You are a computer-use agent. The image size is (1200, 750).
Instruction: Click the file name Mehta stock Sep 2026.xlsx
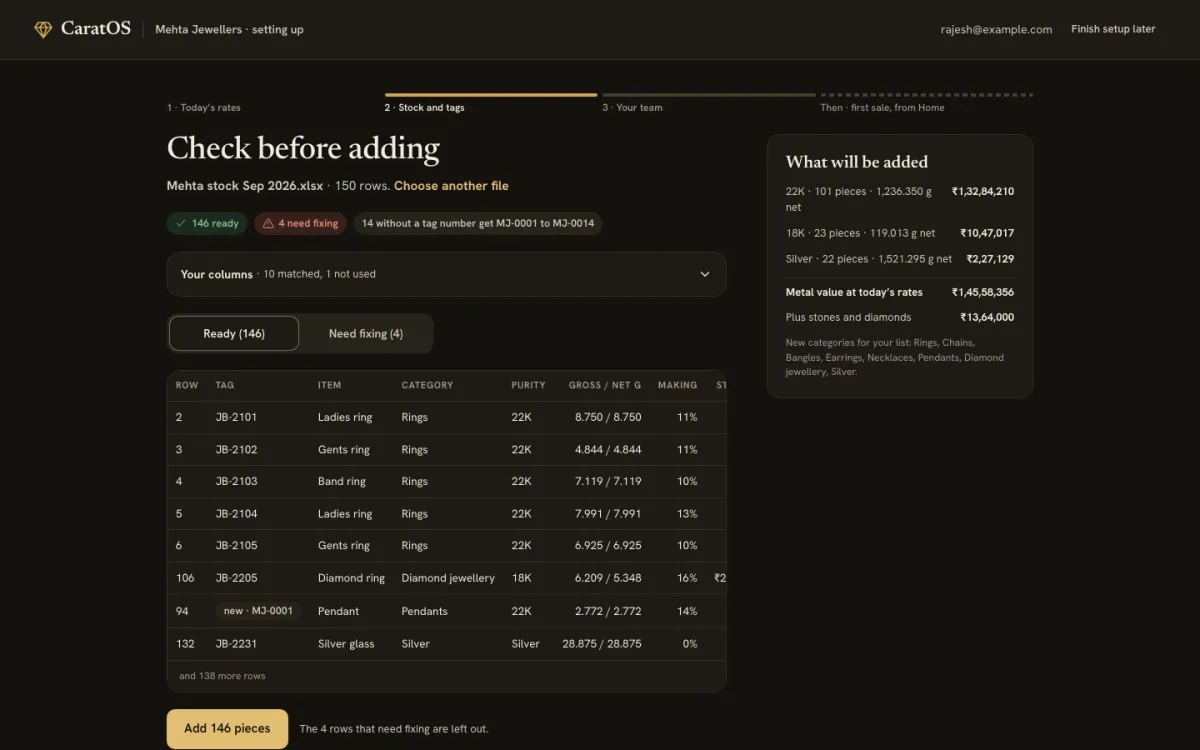coord(245,186)
